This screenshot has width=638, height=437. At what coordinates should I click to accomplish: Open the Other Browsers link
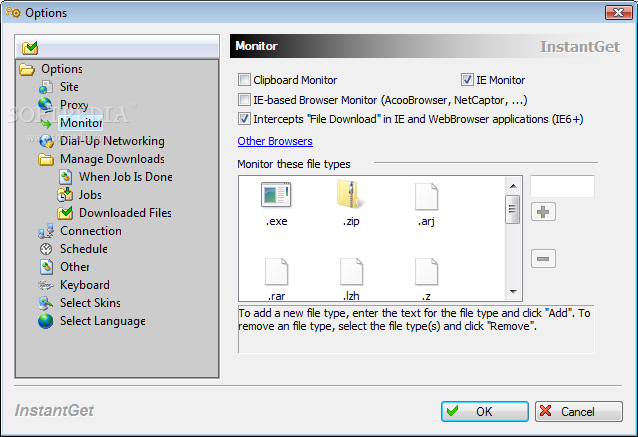pos(275,141)
